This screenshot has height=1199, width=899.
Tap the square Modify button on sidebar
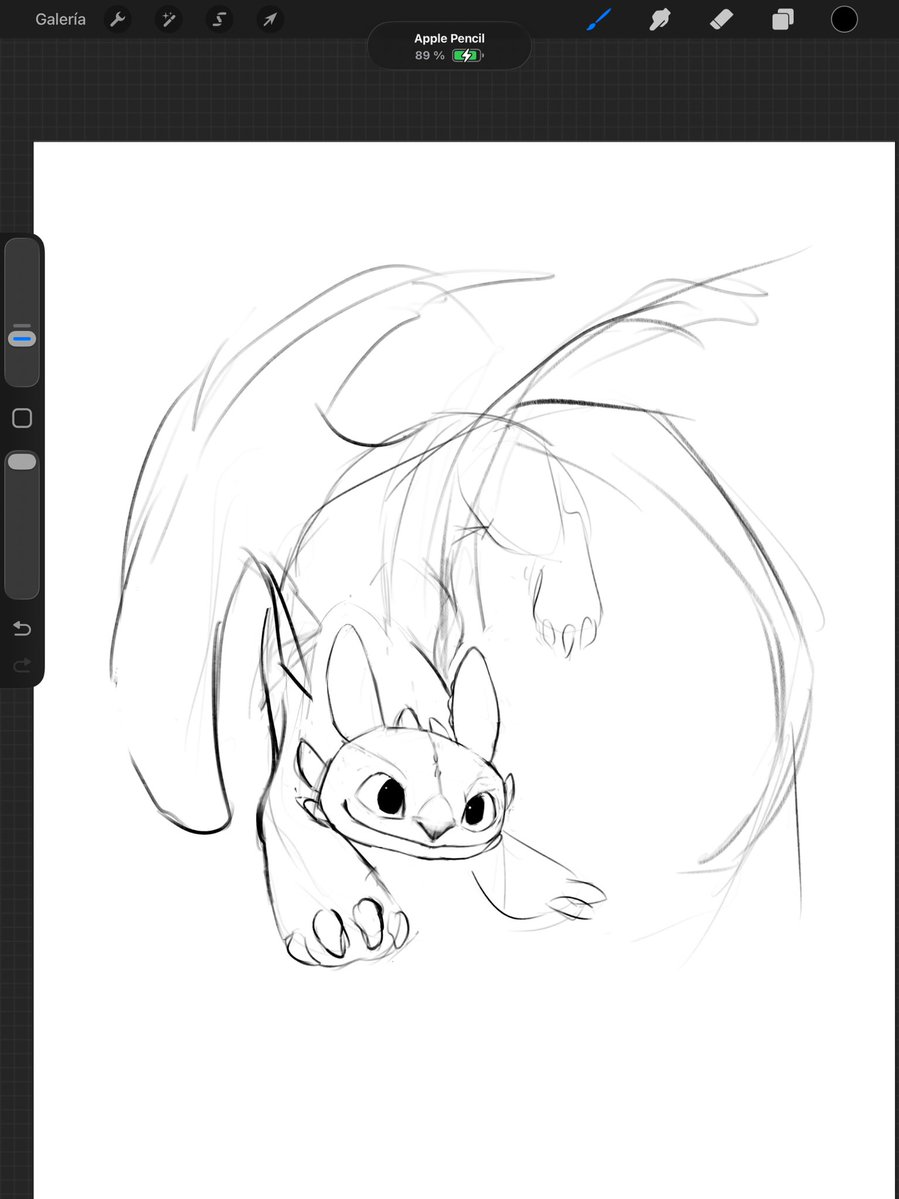(x=22, y=418)
